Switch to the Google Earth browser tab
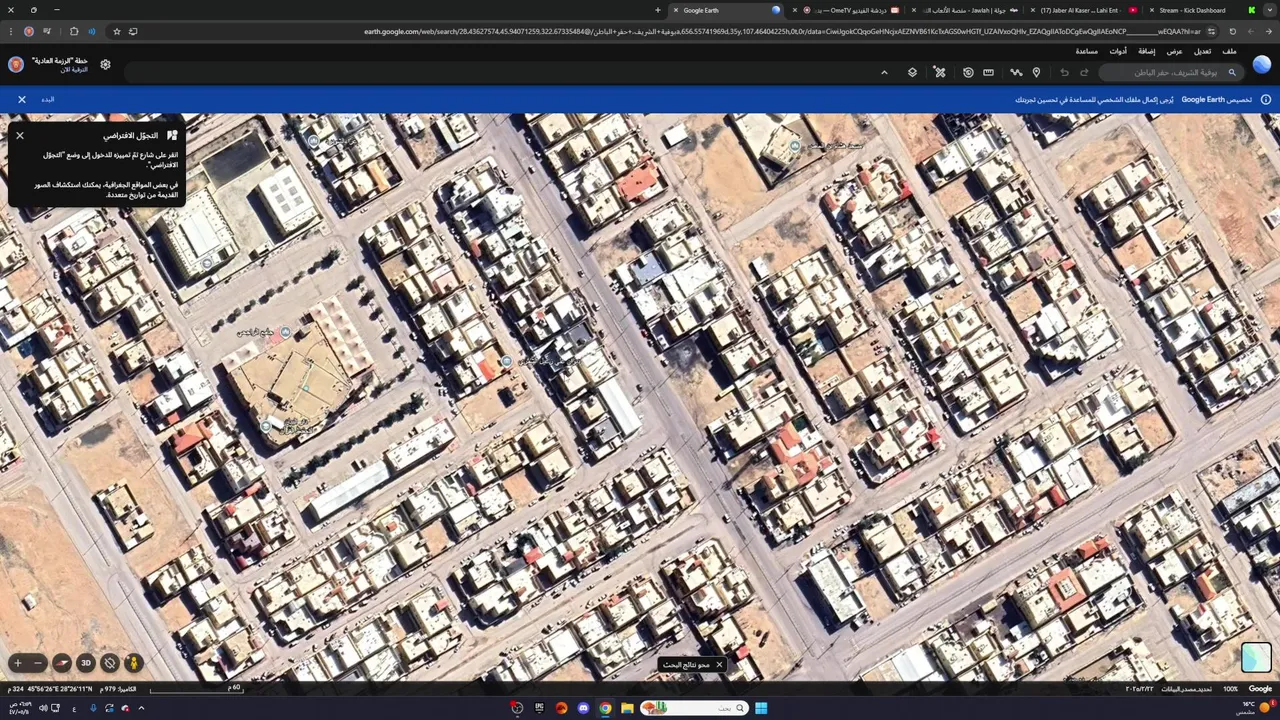Viewport: 1280px width, 720px height. point(725,10)
